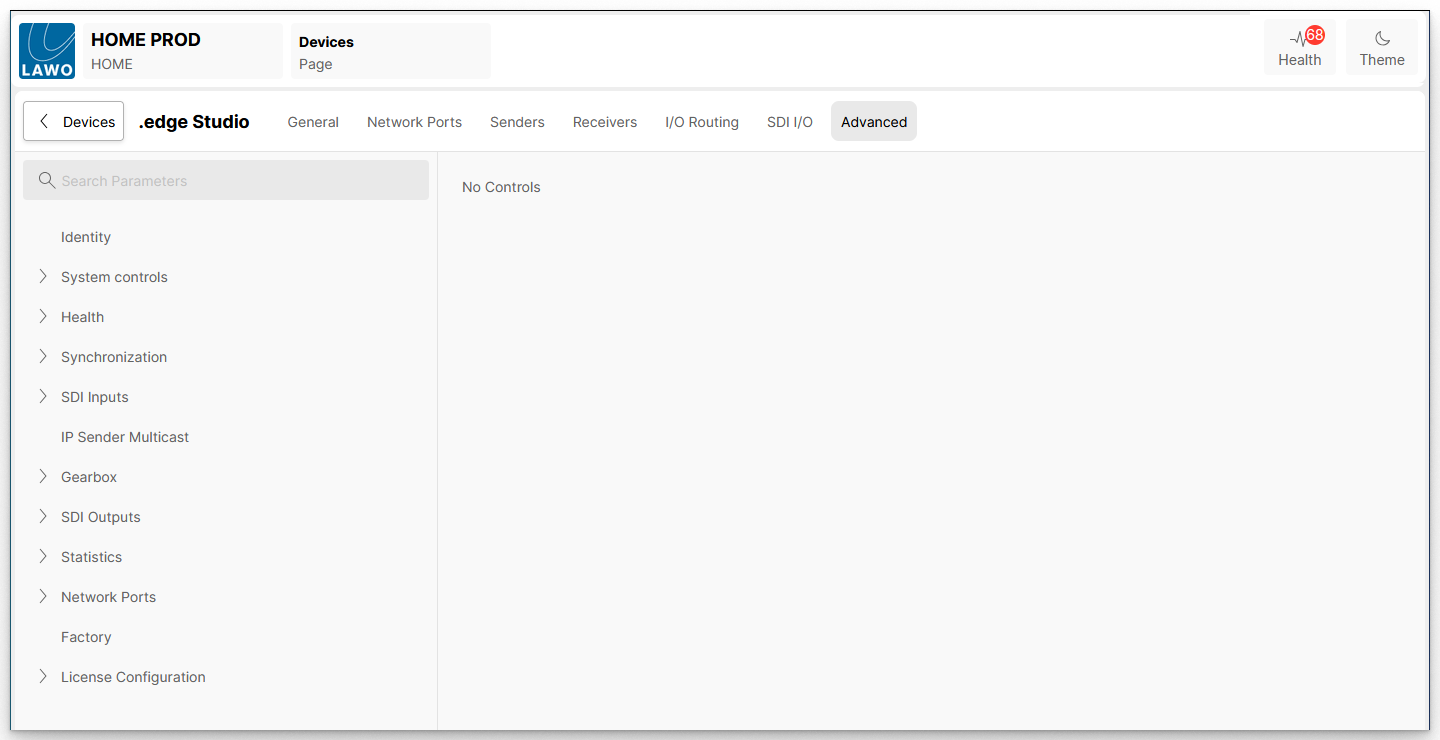Viewport: 1440px width, 740px height.
Task: Expand the SDI Inputs node
Action: (43, 397)
